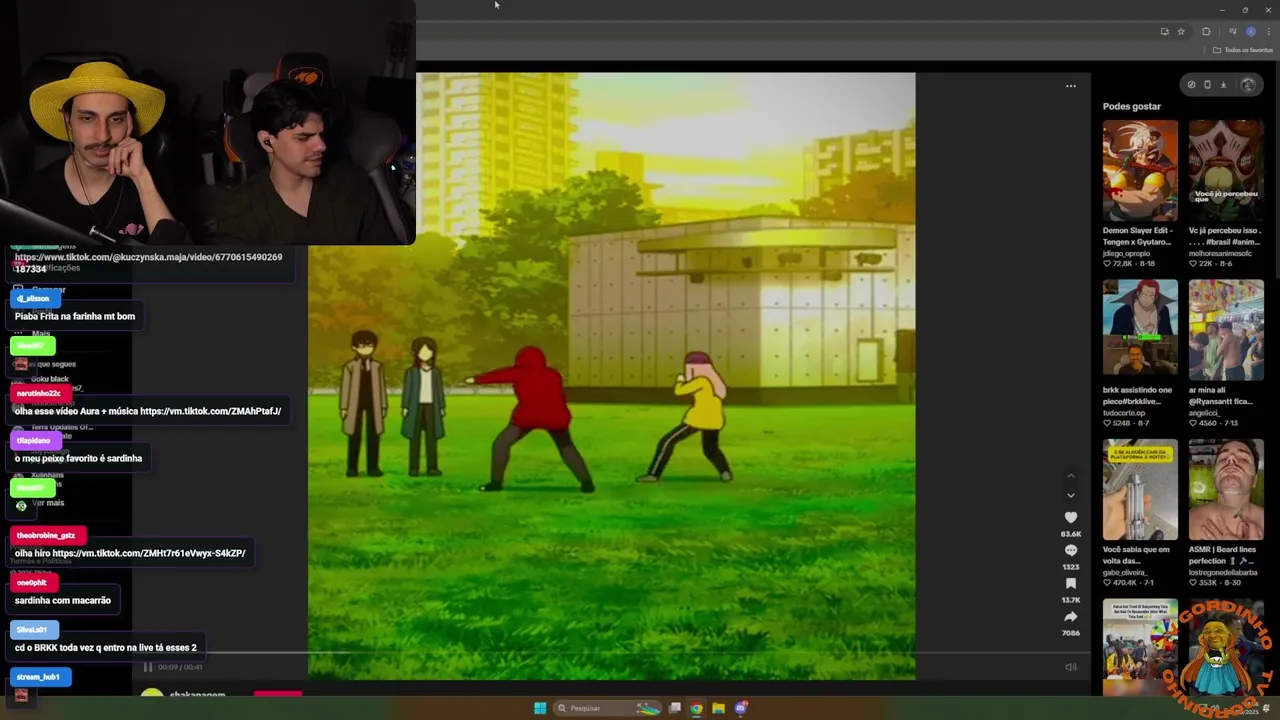Open the Chrome extensions puzzle icon
1280x720 pixels.
[x=1206, y=31]
